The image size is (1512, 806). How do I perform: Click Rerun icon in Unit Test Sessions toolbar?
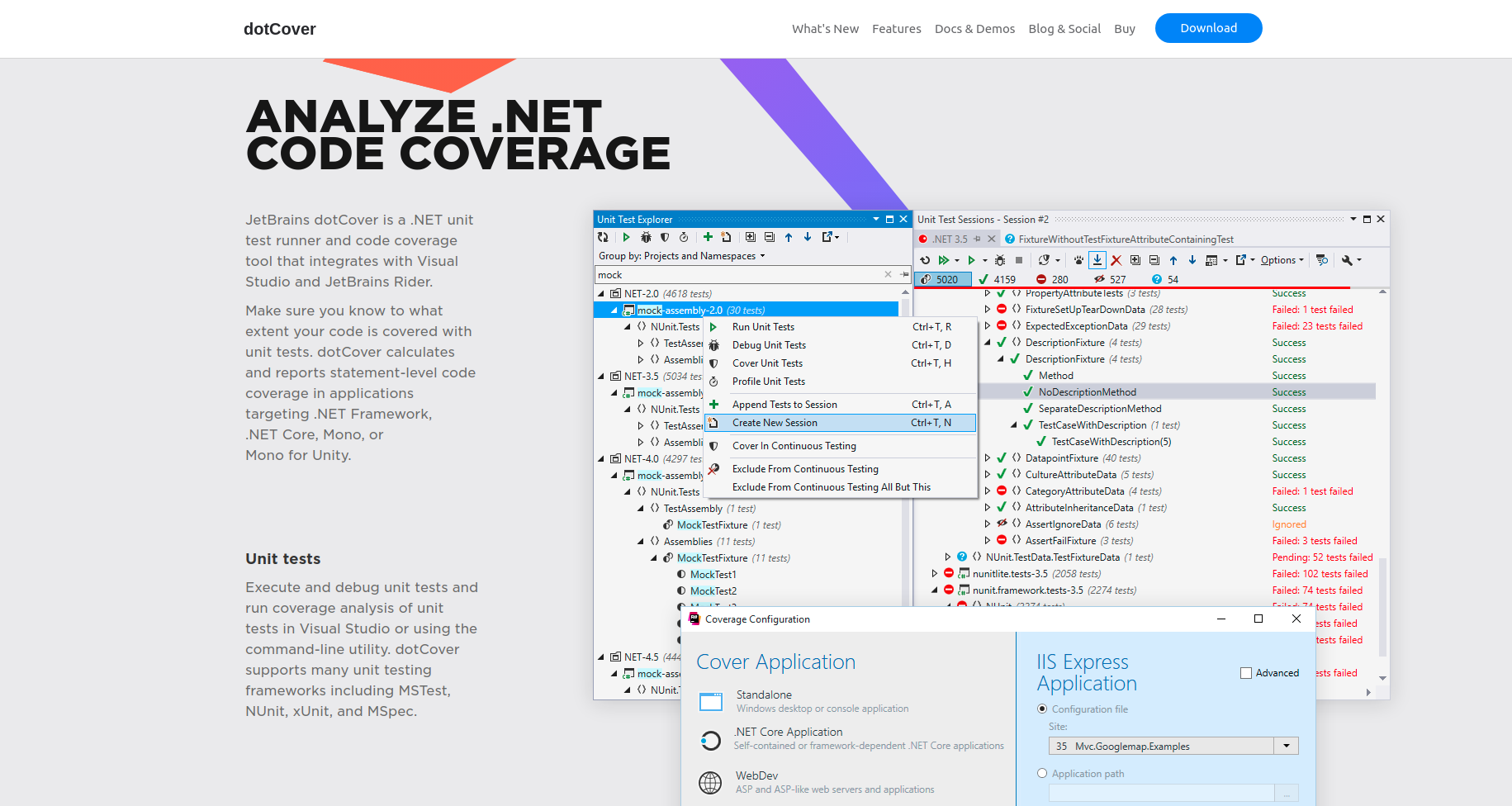click(x=925, y=260)
